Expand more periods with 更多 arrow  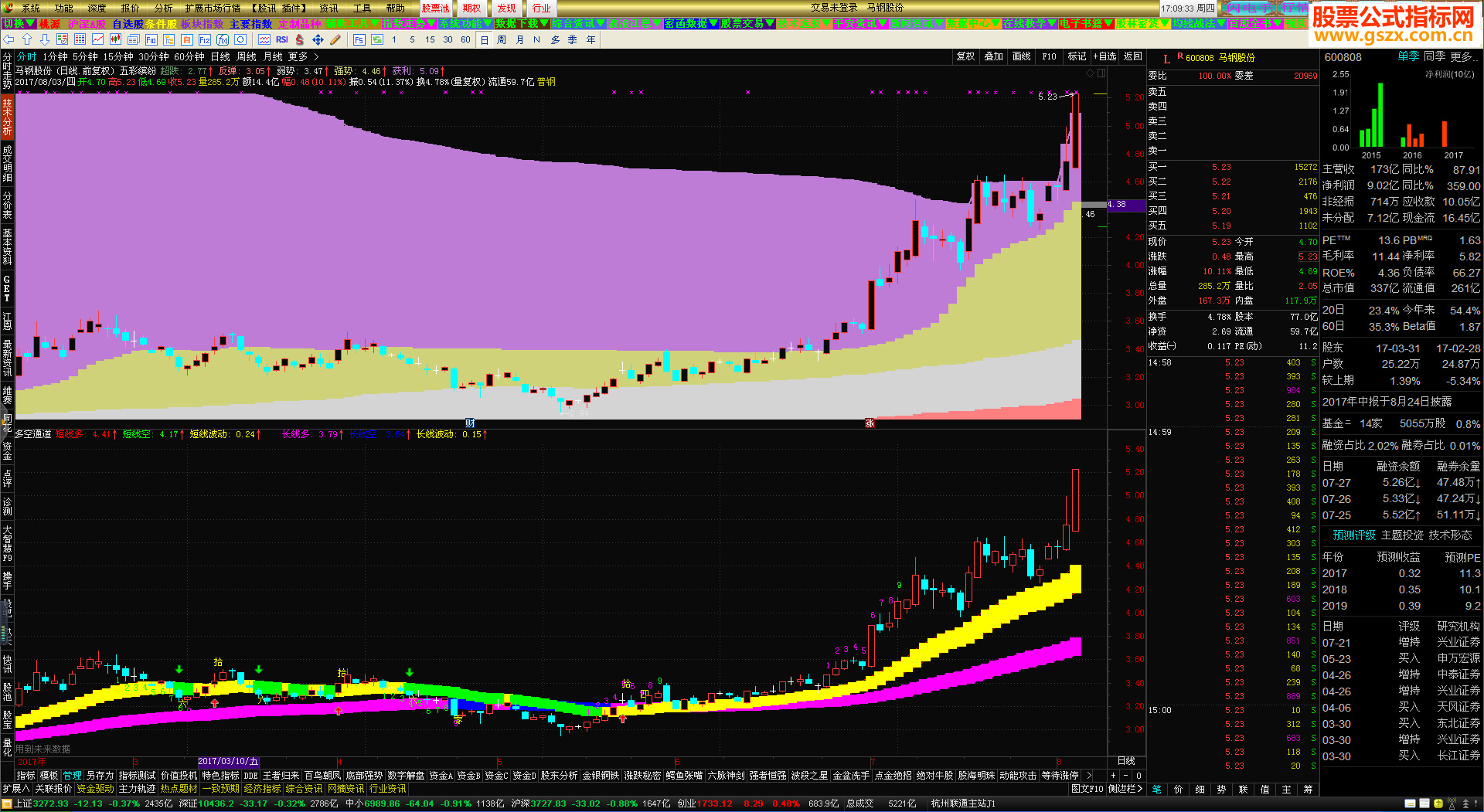coord(303,57)
